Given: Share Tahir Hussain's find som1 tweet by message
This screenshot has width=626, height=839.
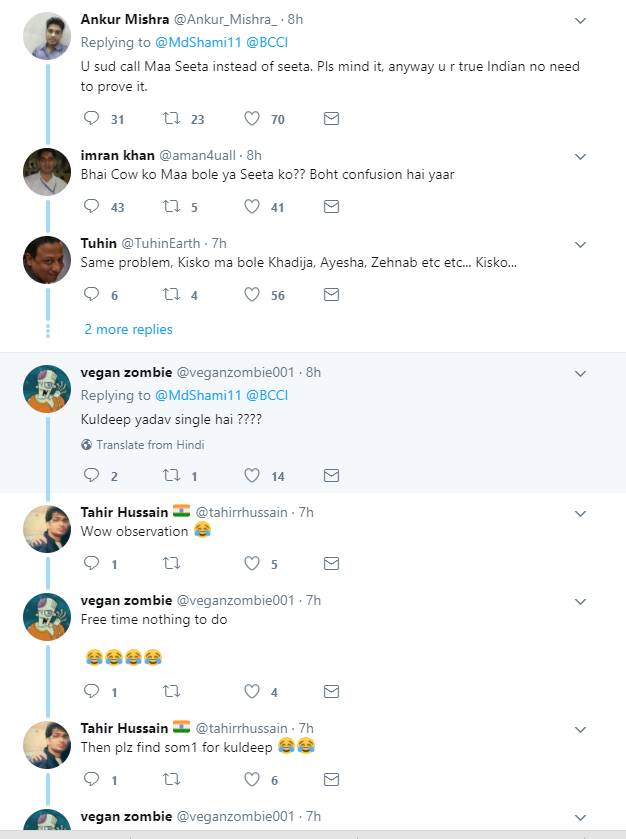Looking at the screenshot, I should click(332, 779).
